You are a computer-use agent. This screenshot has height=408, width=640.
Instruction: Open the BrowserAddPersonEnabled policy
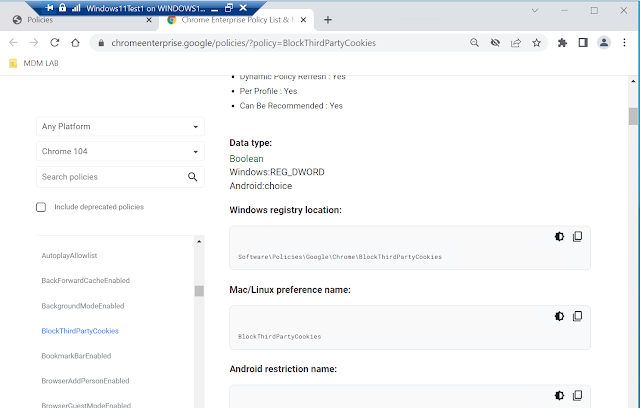tap(85, 381)
